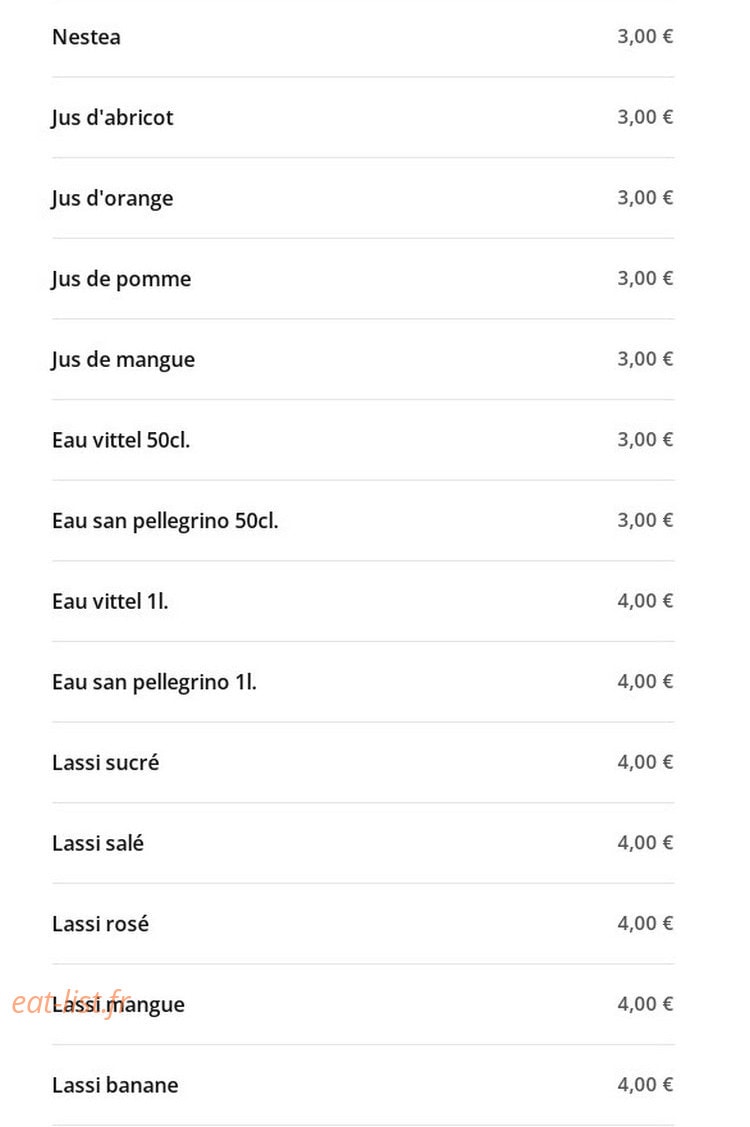Open the eat-list.fr watermark link
750x1127 pixels.
(71, 1002)
